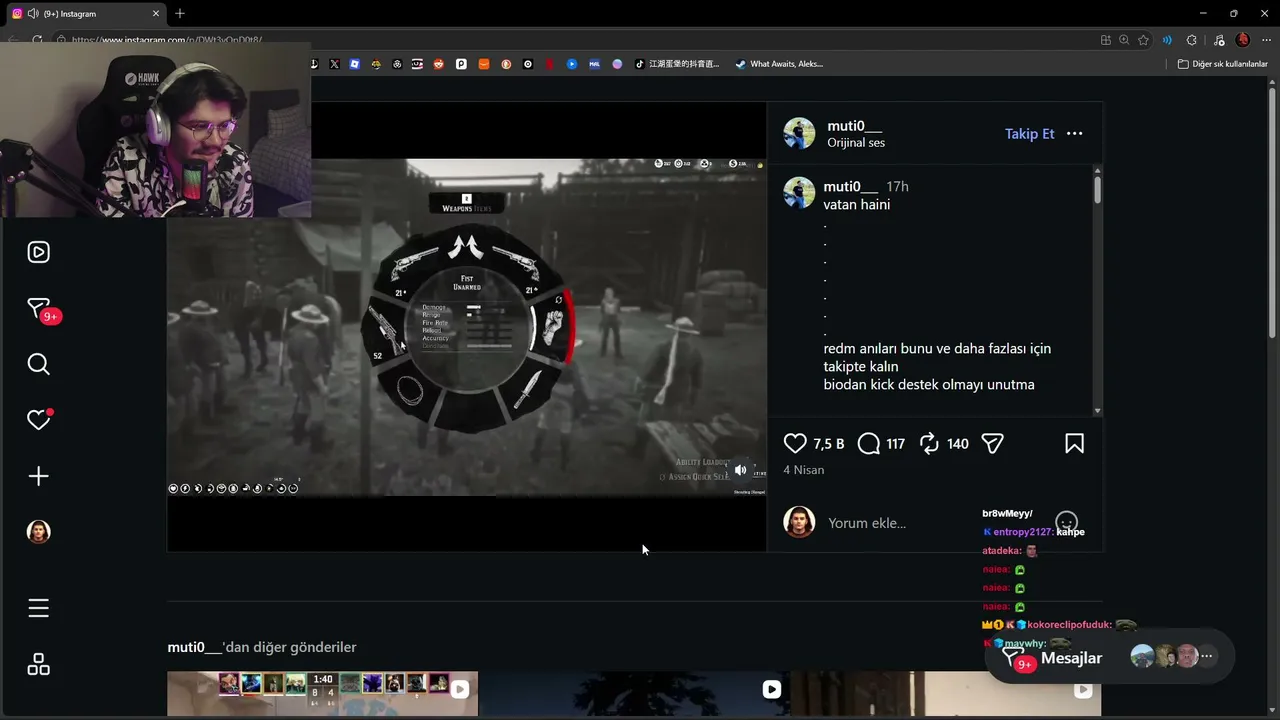Open the What Awaits, Aleks... bookmark
Viewport: 1280px width, 720px height.
pyautogui.click(x=779, y=64)
